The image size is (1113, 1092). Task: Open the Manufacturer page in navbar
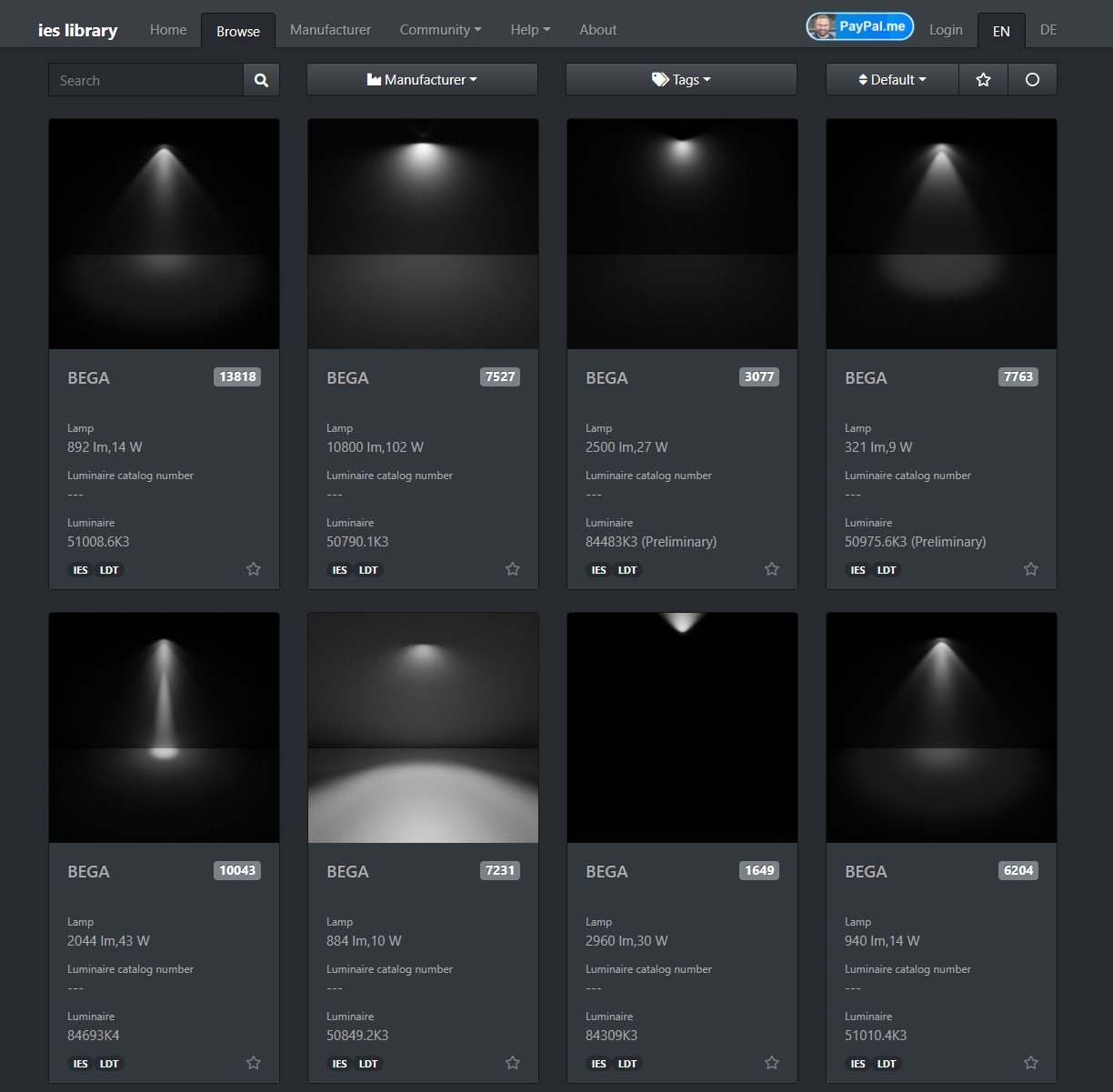(330, 30)
